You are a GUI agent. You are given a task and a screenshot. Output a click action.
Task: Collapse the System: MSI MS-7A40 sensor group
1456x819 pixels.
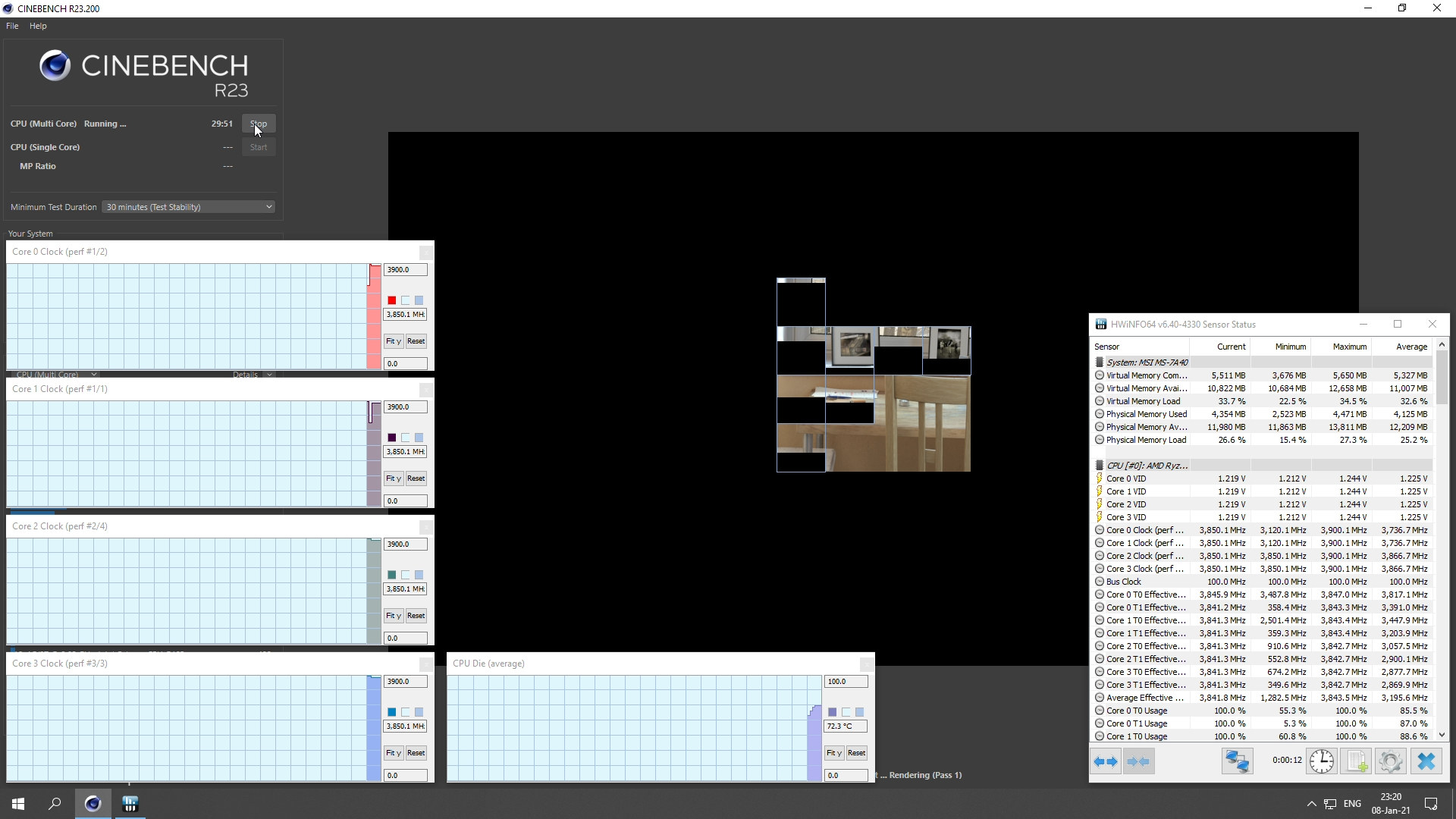1100,362
